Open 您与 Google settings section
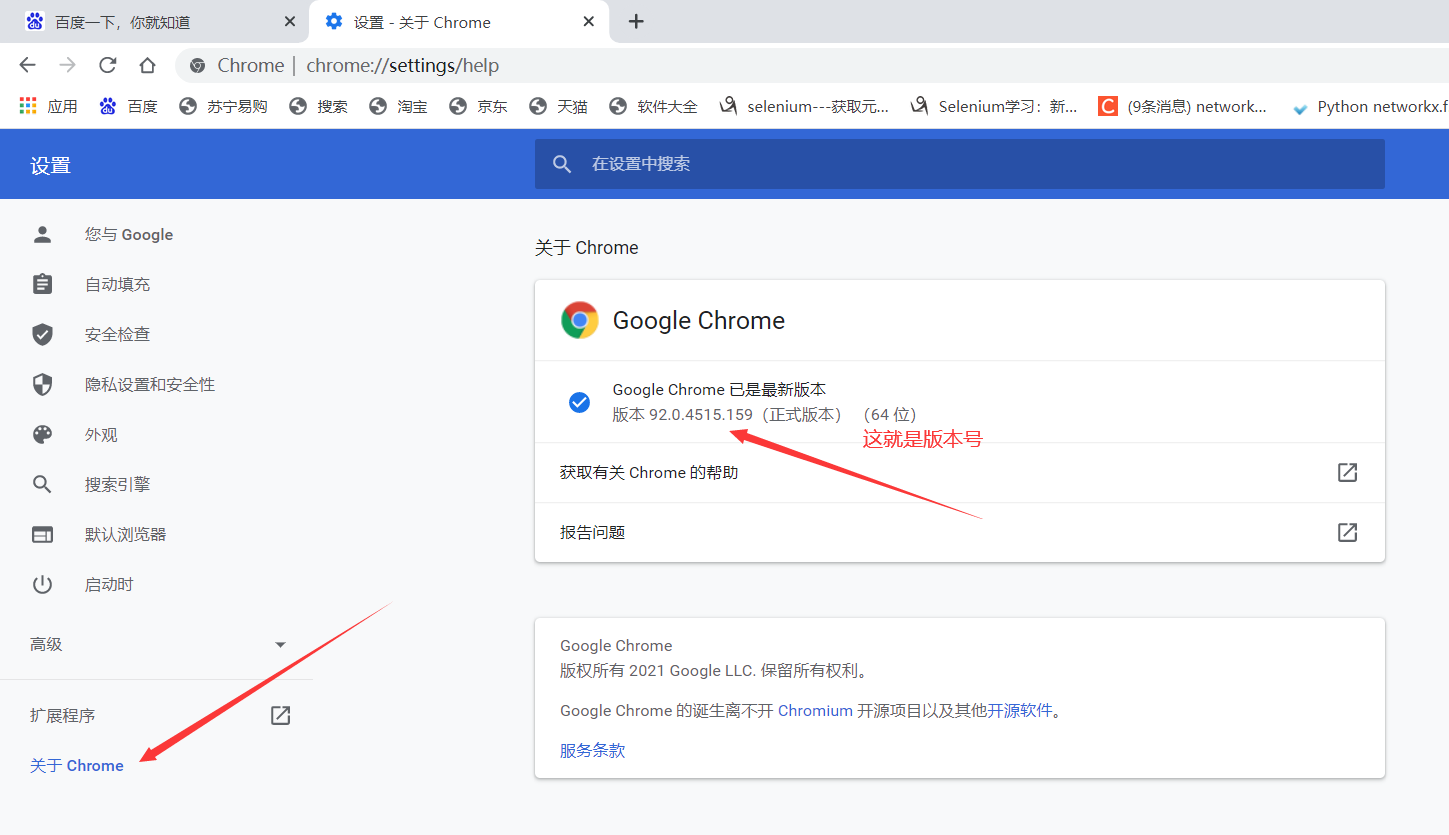This screenshot has height=835, width=1449. tap(128, 234)
